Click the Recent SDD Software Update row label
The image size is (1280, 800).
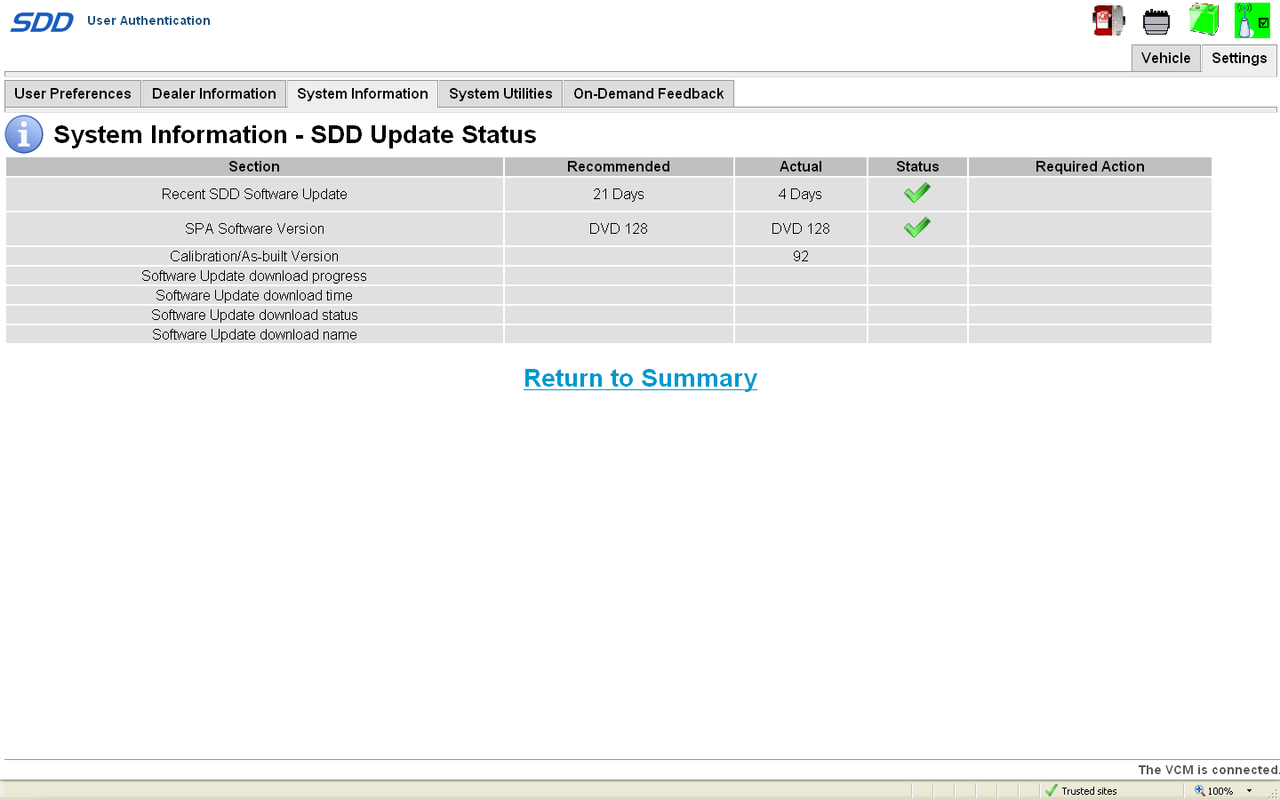[x=254, y=194]
